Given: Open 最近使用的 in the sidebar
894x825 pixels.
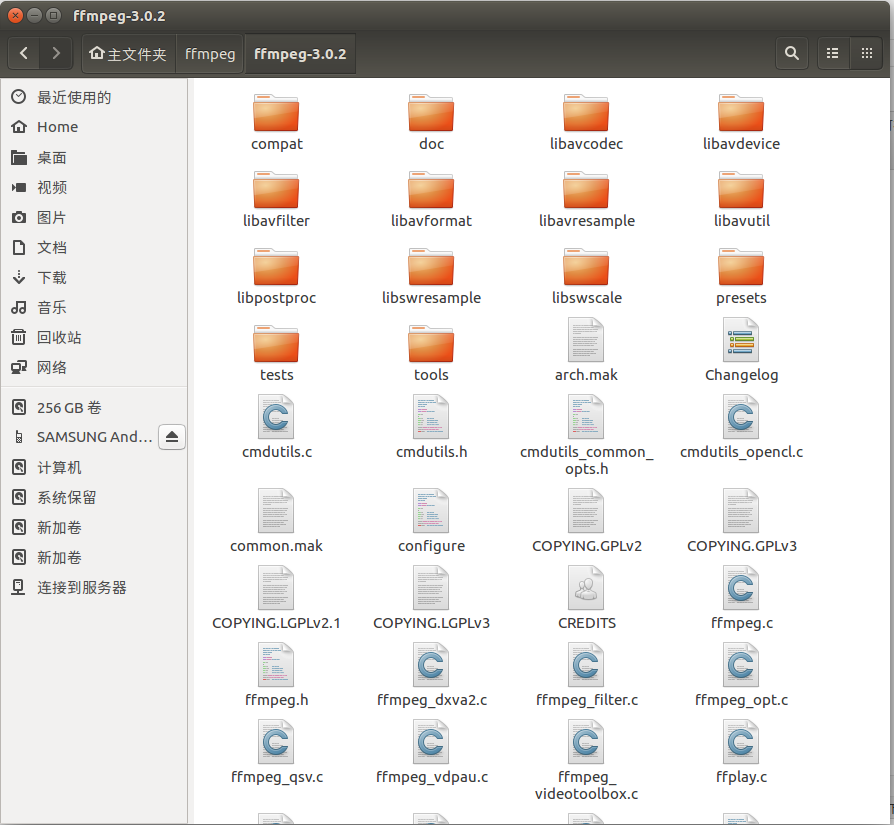Looking at the screenshot, I should point(94,97).
